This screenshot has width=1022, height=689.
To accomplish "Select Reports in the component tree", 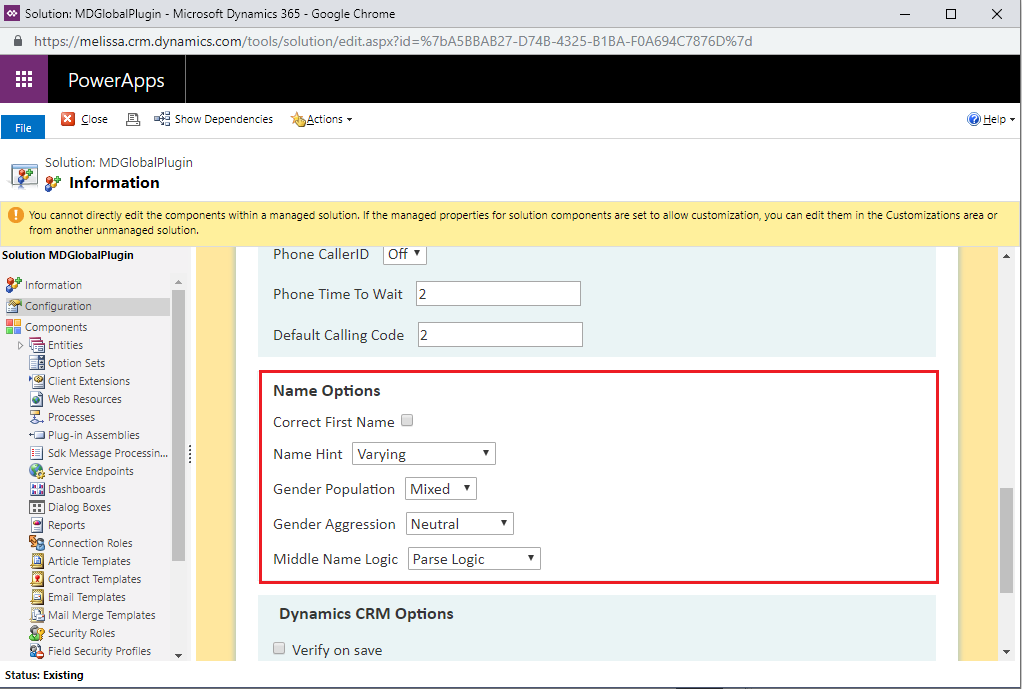I will click(x=66, y=525).
